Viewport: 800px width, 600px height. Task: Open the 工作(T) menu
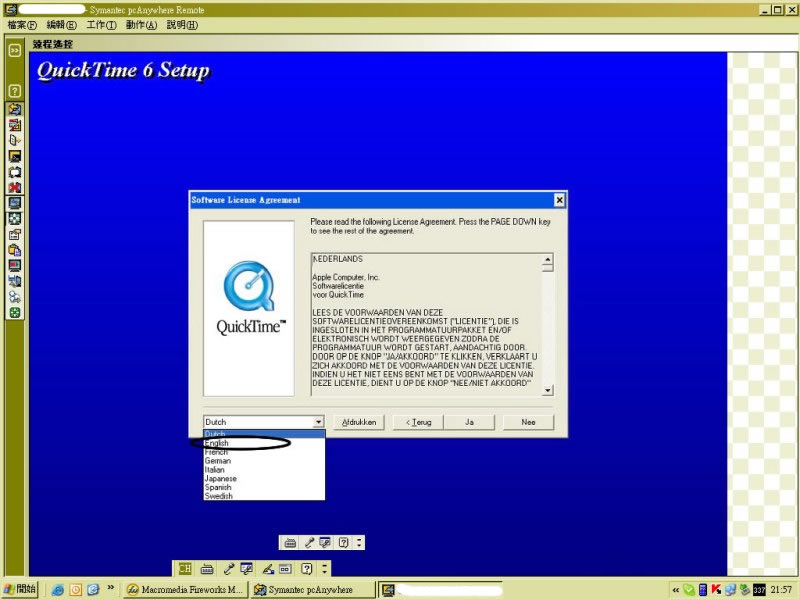tap(102, 25)
